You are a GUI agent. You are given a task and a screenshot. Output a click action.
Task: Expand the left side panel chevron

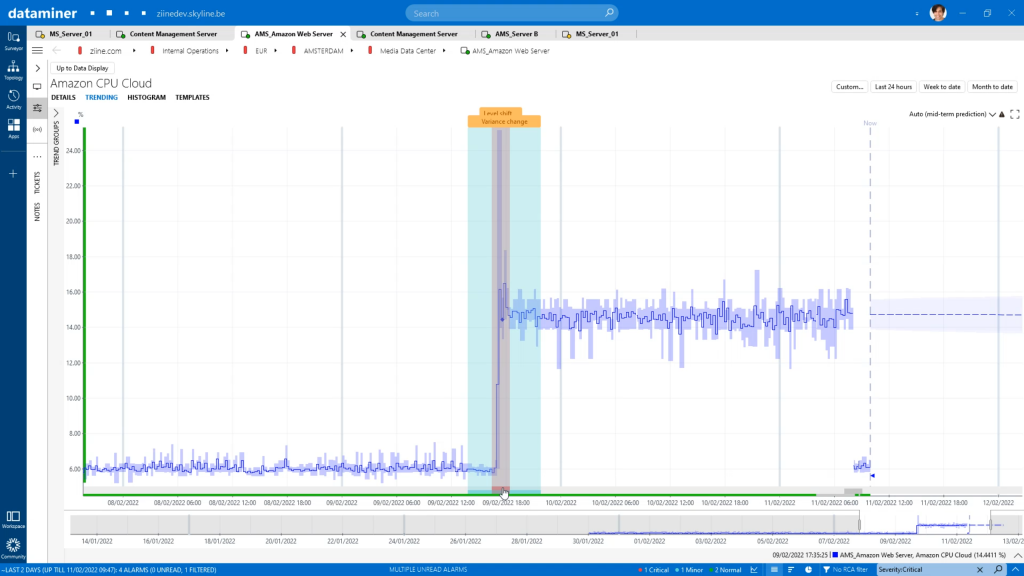click(x=37, y=68)
